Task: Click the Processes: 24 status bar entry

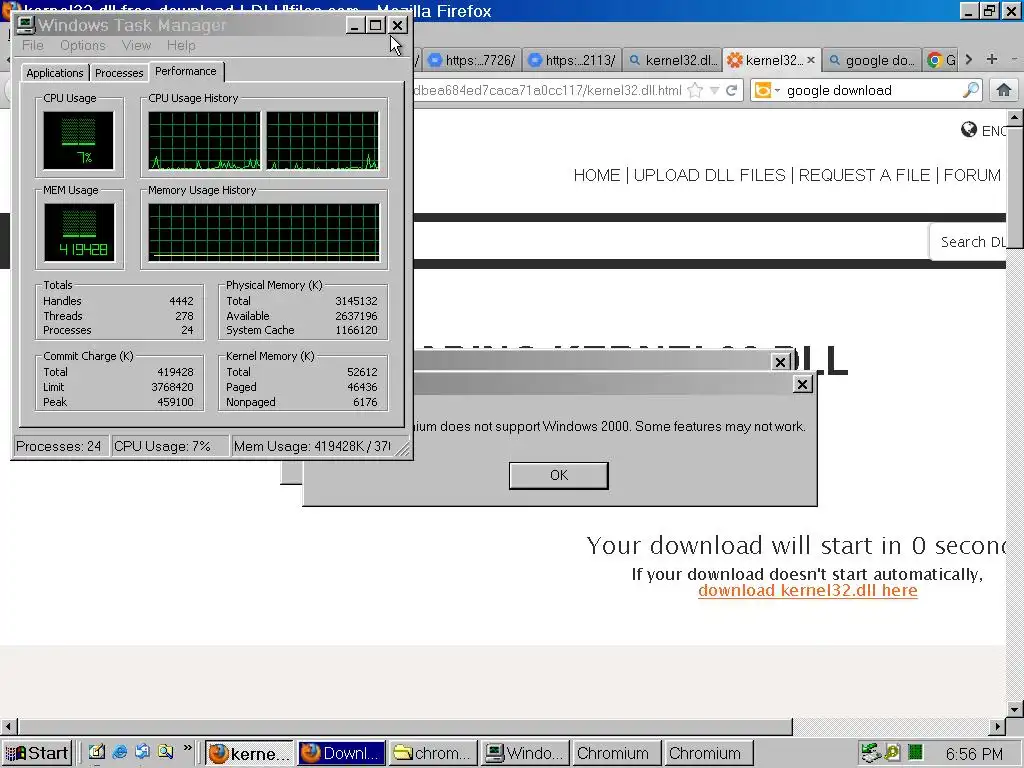Action: click(59, 446)
